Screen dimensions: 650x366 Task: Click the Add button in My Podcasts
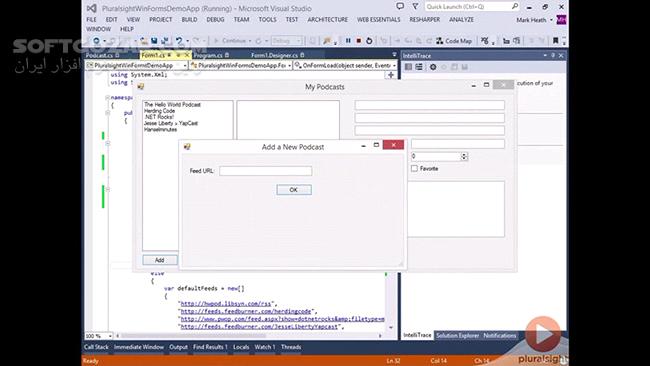click(160, 260)
